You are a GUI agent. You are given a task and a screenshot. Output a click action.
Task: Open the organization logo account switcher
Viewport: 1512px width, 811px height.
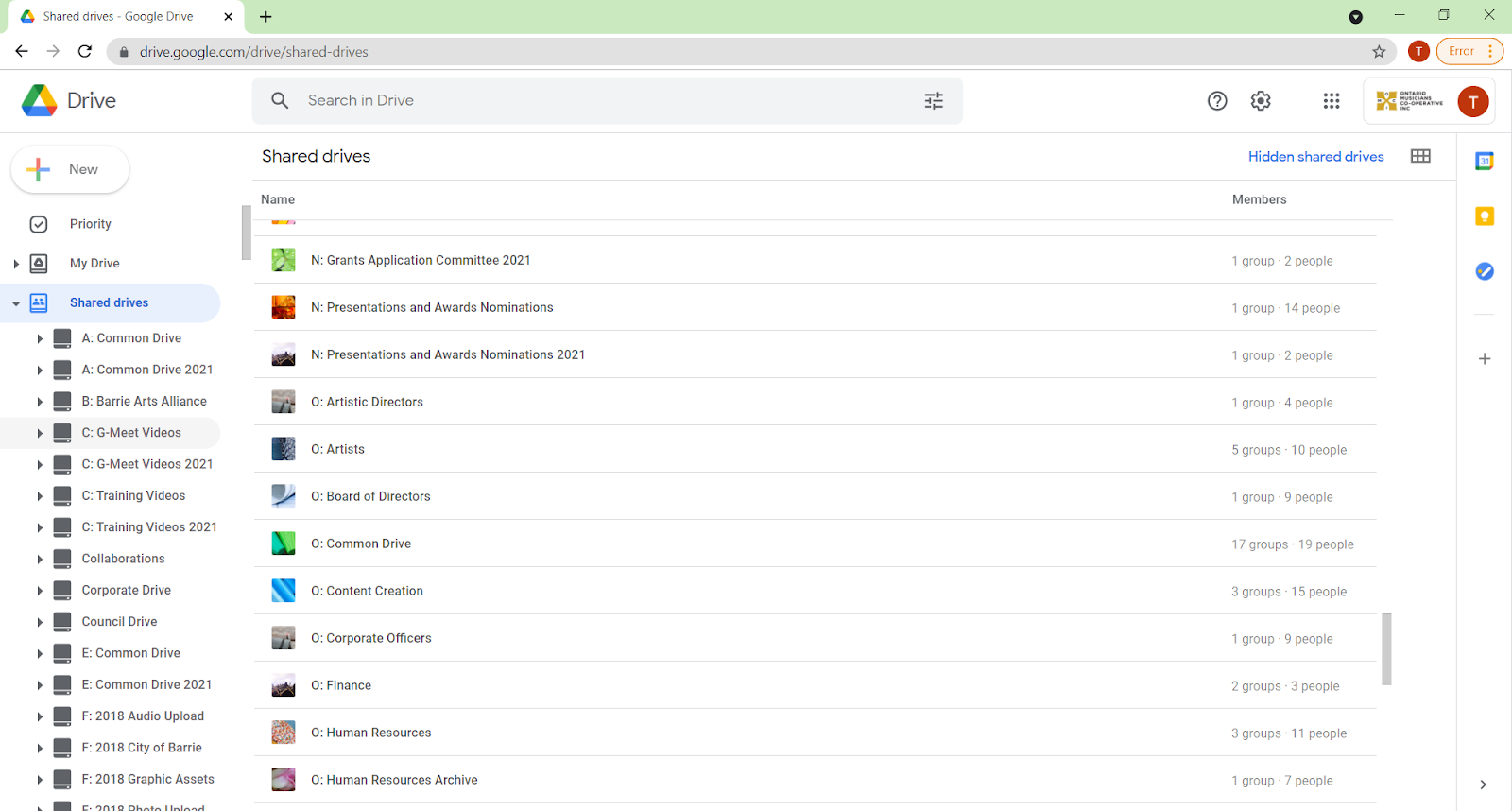(1409, 101)
